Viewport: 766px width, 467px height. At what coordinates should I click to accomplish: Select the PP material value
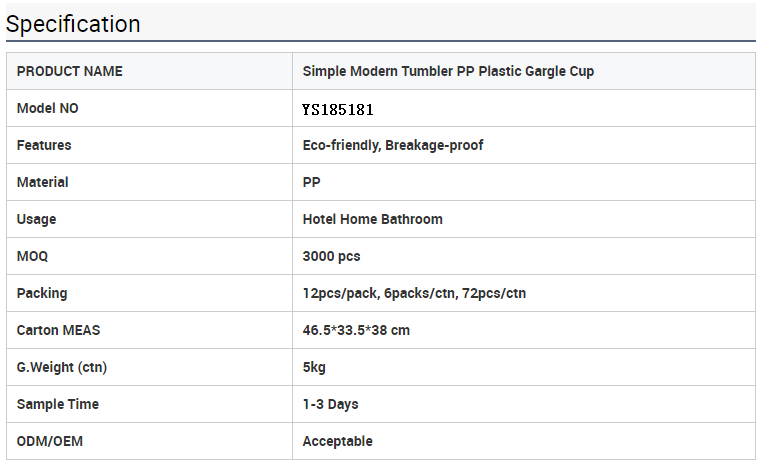point(312,183)
